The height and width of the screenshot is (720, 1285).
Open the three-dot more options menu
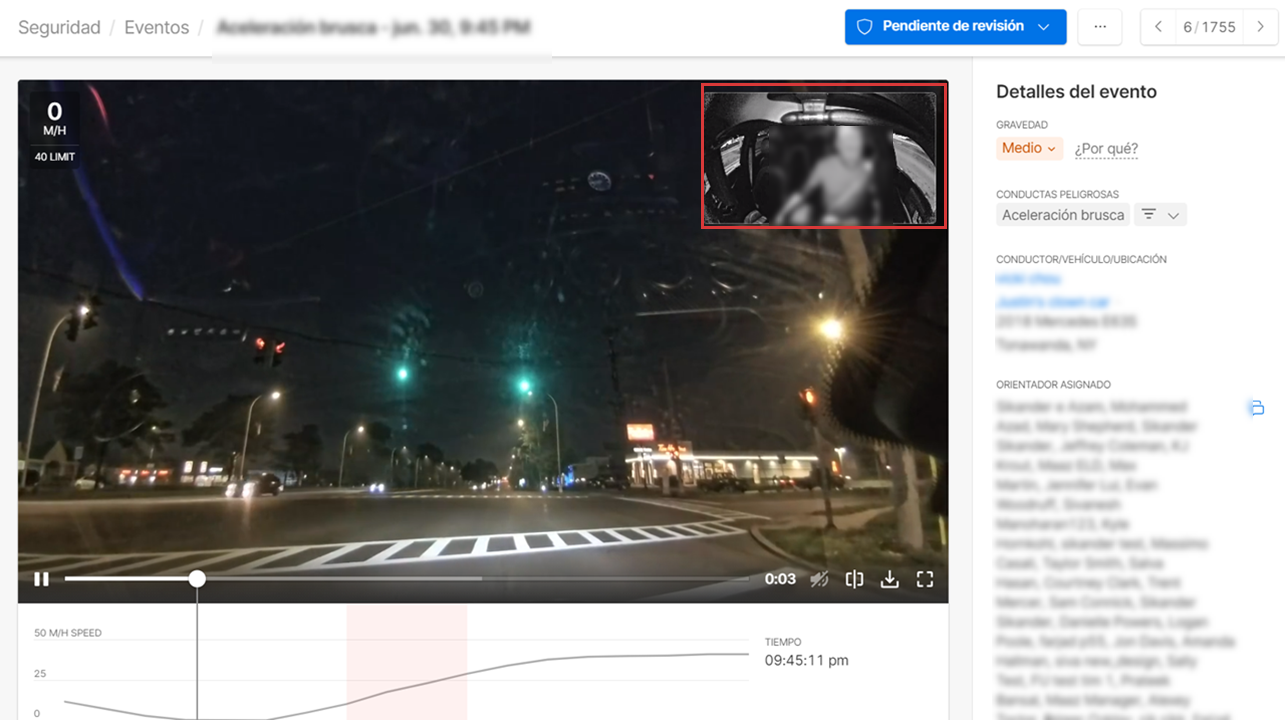coord(1100,27)
